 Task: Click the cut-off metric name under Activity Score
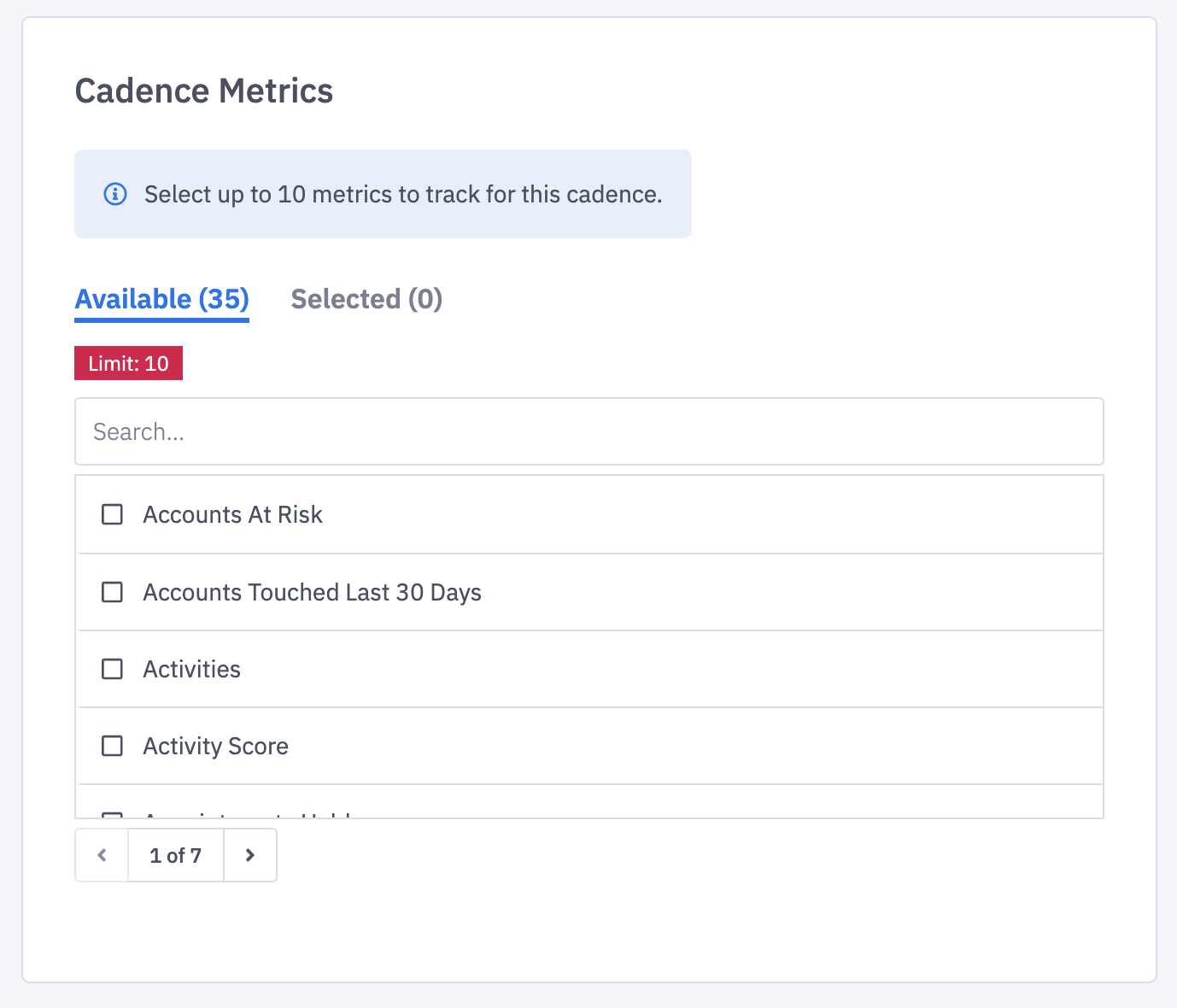pyautogui.click(x=248, y=815)
